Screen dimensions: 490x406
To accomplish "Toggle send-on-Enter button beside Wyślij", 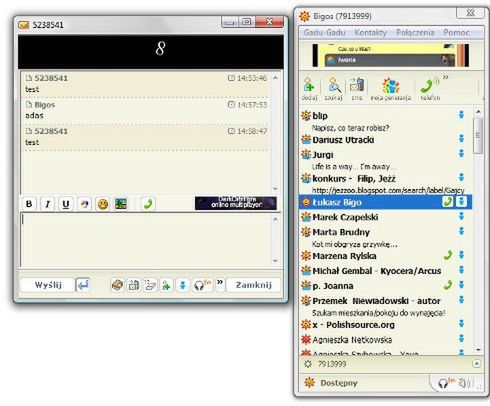I will 83,285.
